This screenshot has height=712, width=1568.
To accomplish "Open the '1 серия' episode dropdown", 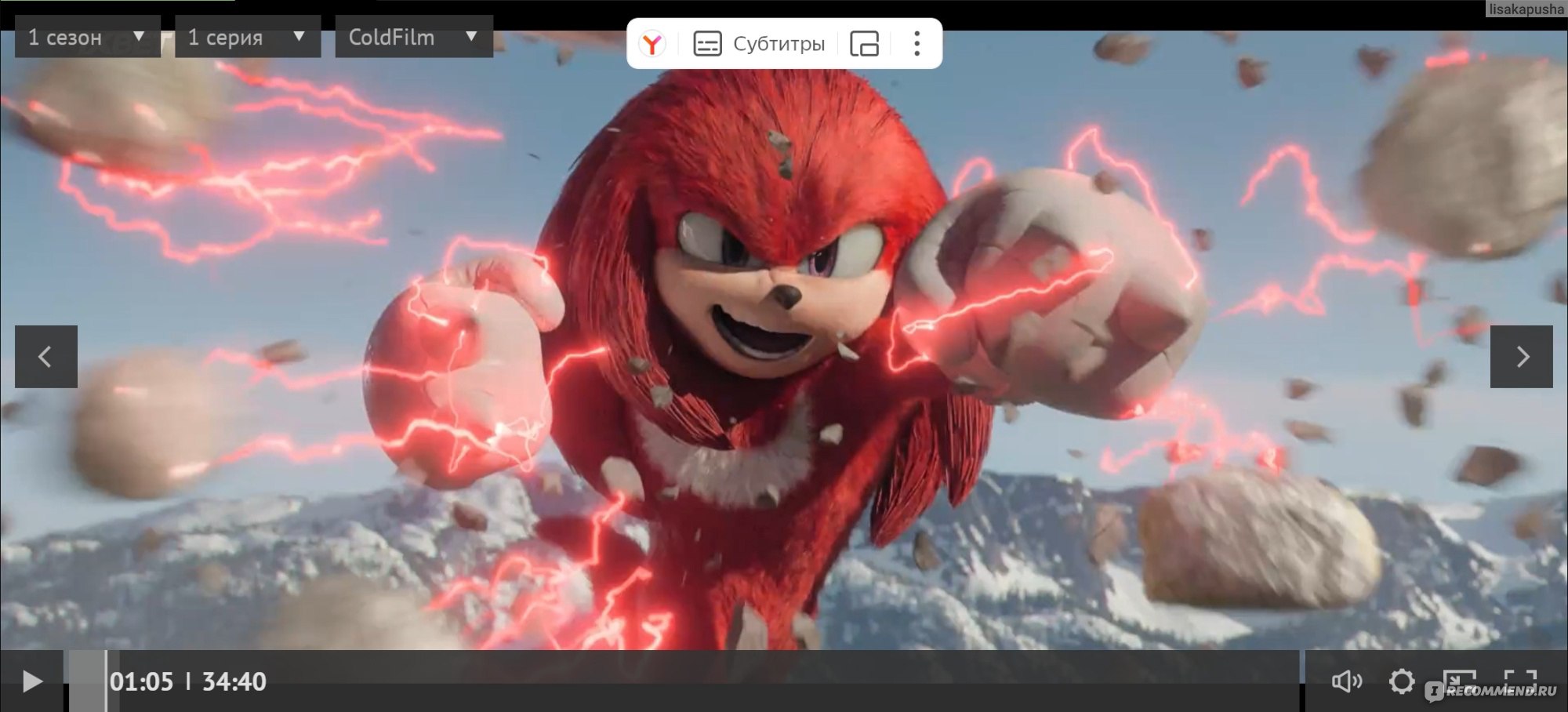I will click(248, 37).
